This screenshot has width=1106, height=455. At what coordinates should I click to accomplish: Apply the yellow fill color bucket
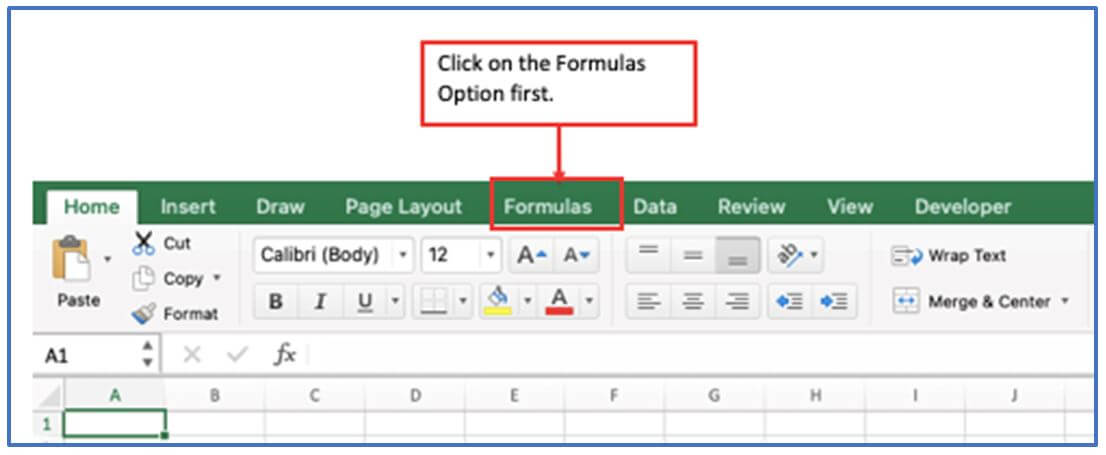pyautogui.click(x=498, y=301)
